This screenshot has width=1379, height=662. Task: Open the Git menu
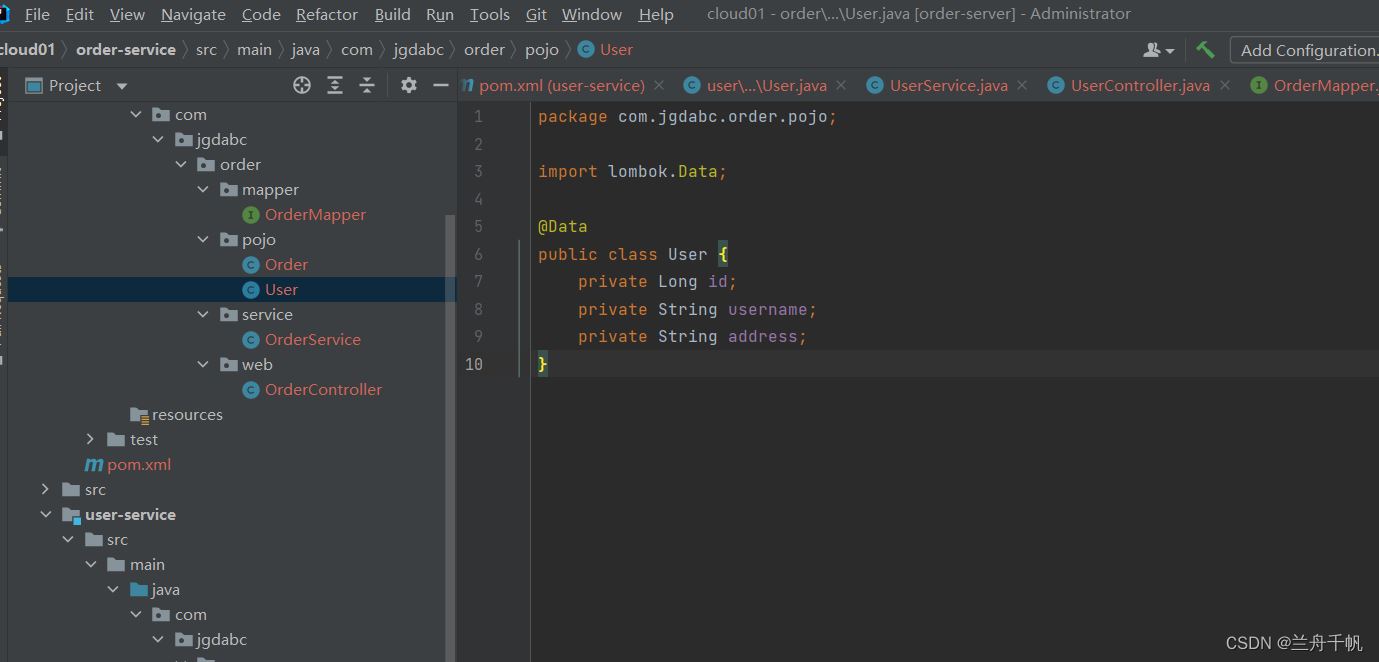click(536, 14)
